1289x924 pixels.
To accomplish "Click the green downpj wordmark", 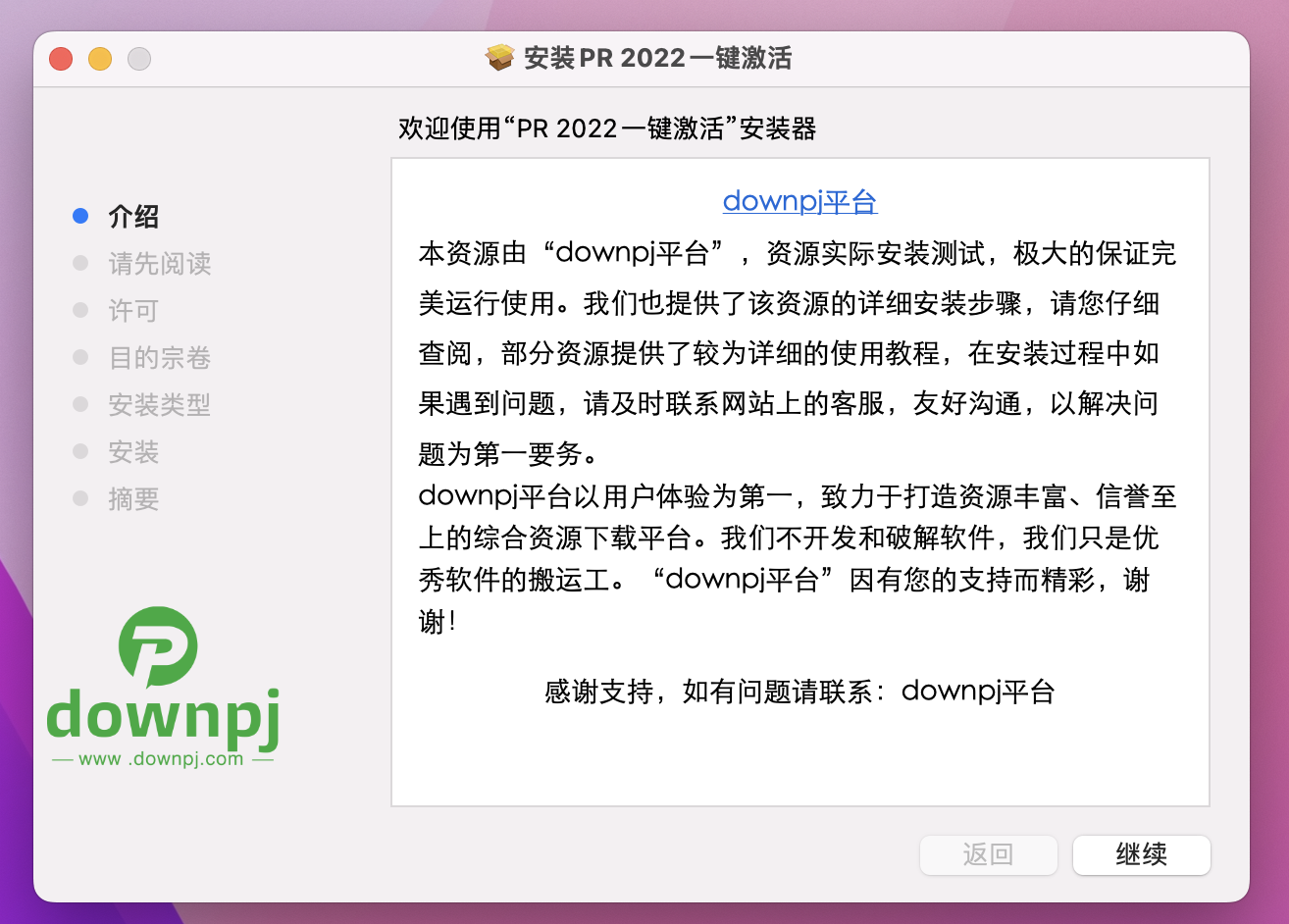I will click(x=163, y=716).
